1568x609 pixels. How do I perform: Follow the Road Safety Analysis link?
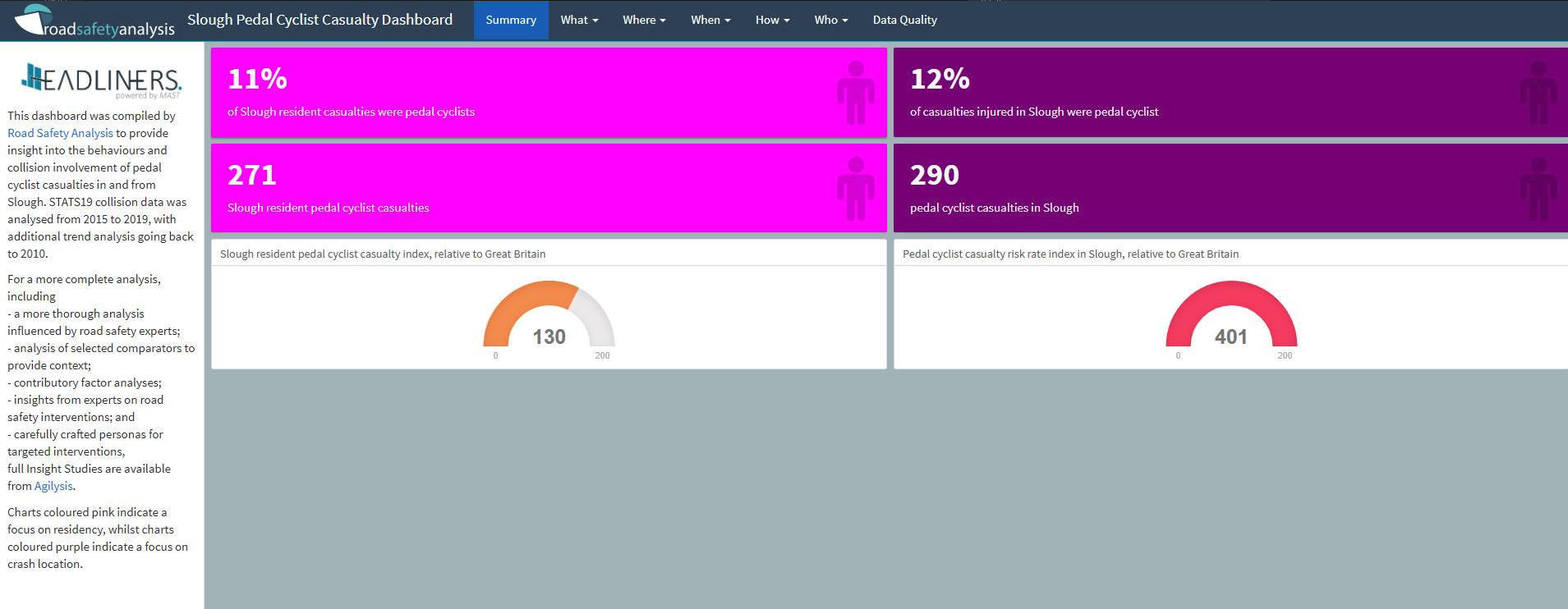coord(60,133)
